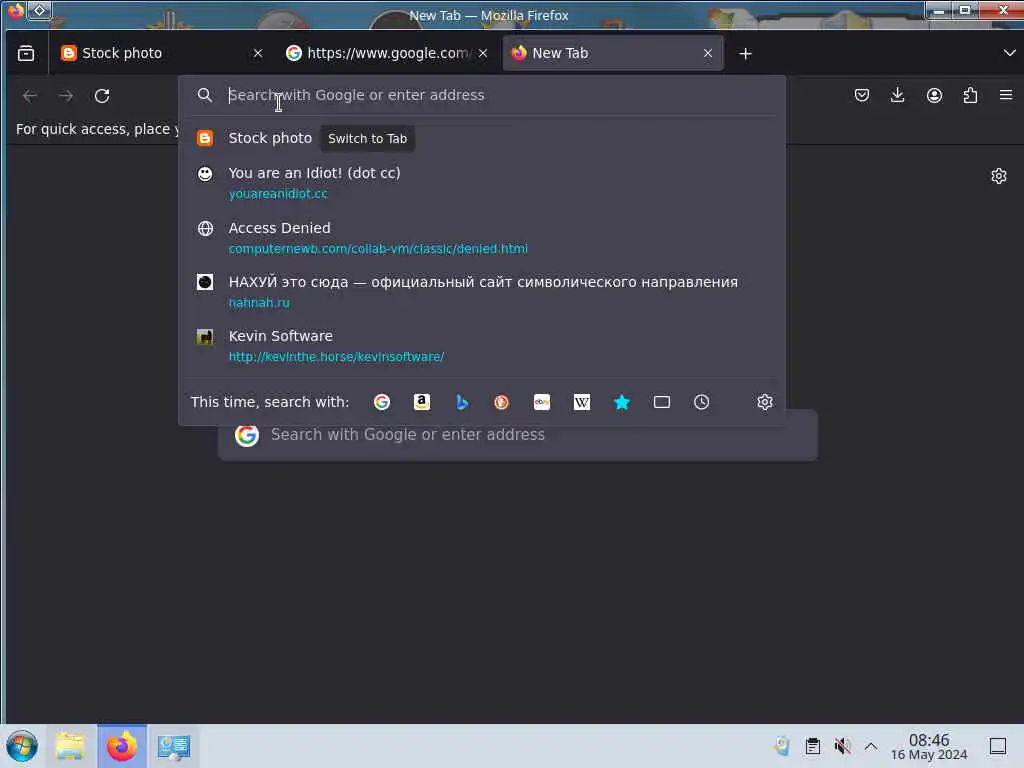The width and height of the screenshot is (1024, 768).
Task: Open the Firefox account menu
Action: [x=934, y=95]
